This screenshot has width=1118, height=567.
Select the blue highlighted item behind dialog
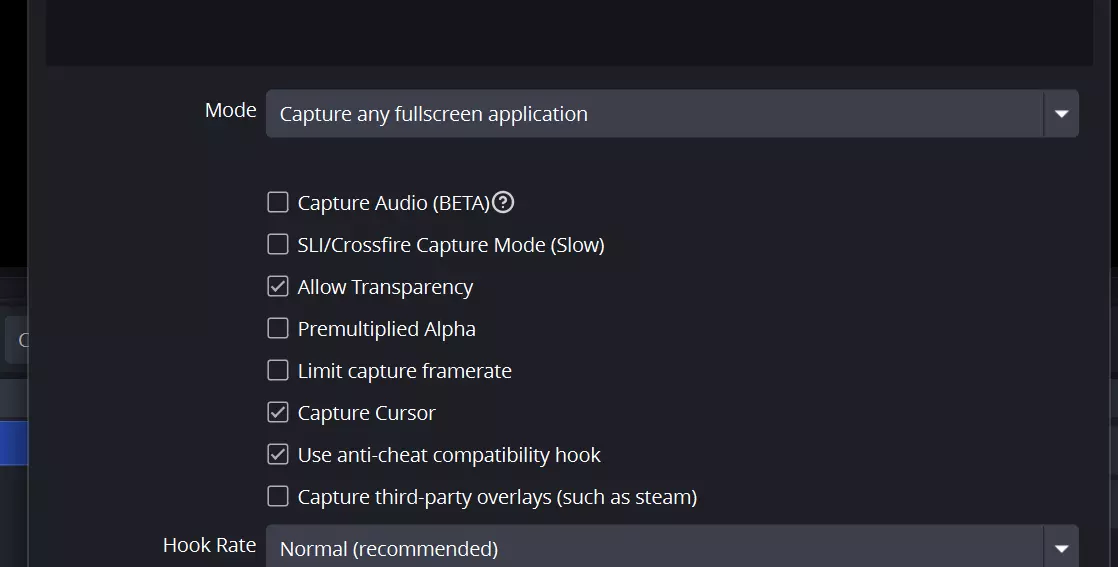[x=13, y=443]
